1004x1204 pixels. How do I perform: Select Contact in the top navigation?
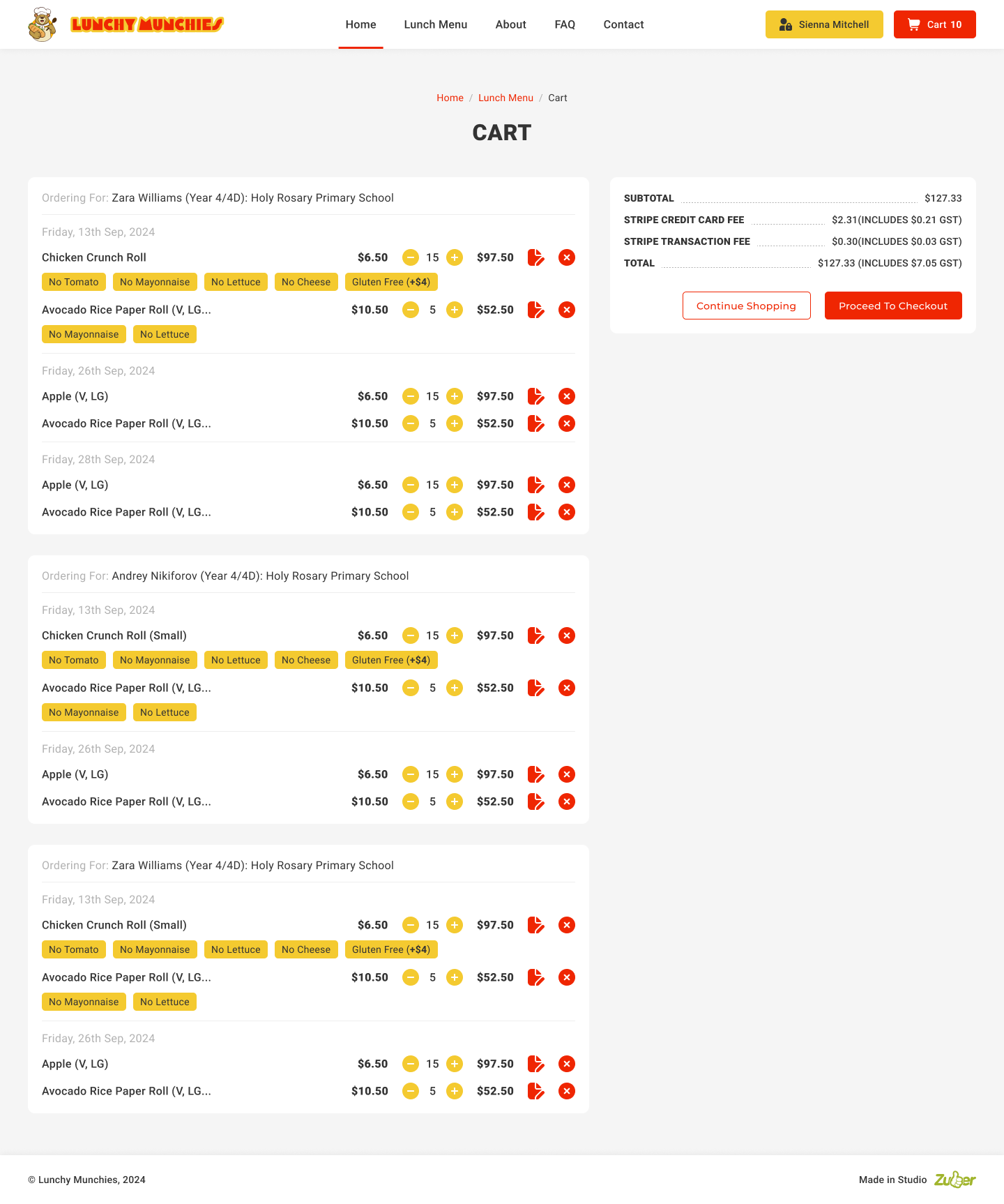click(623, 24)
